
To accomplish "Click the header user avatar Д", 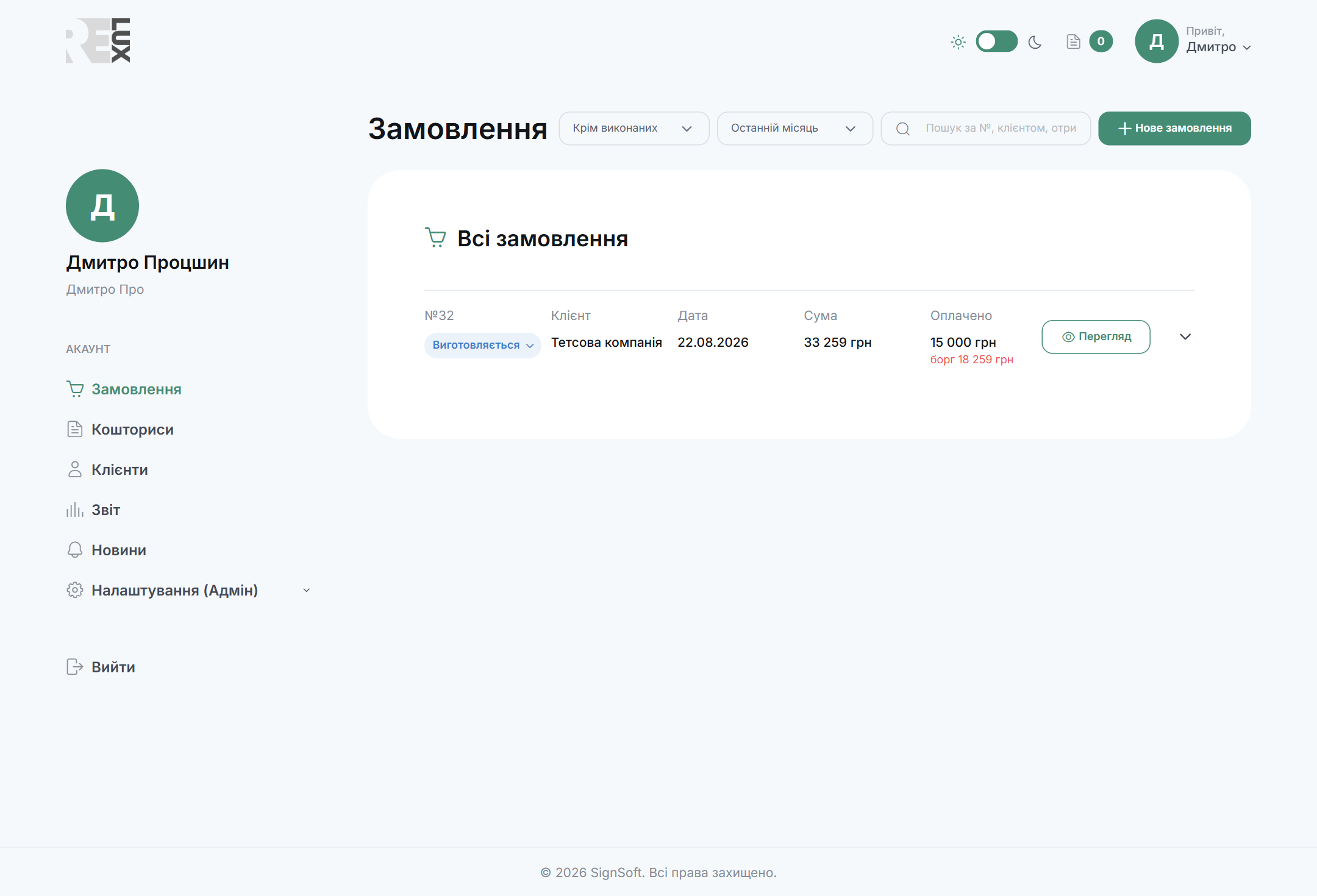I will (1156, 41).
